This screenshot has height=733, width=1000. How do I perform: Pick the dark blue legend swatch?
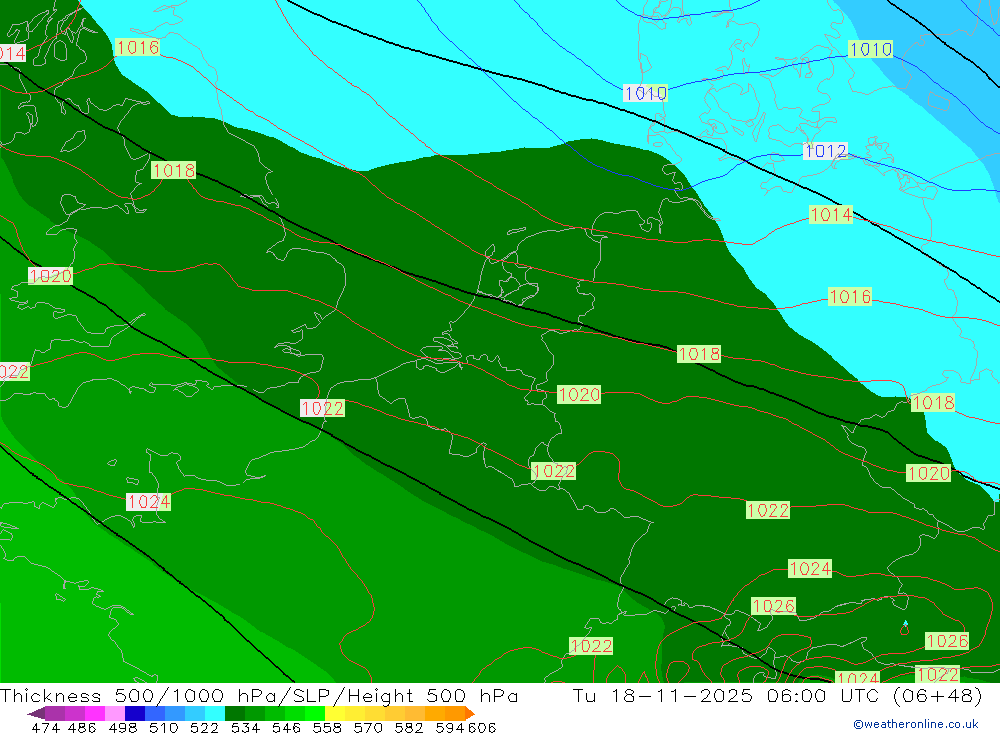[x=135, y=713]
